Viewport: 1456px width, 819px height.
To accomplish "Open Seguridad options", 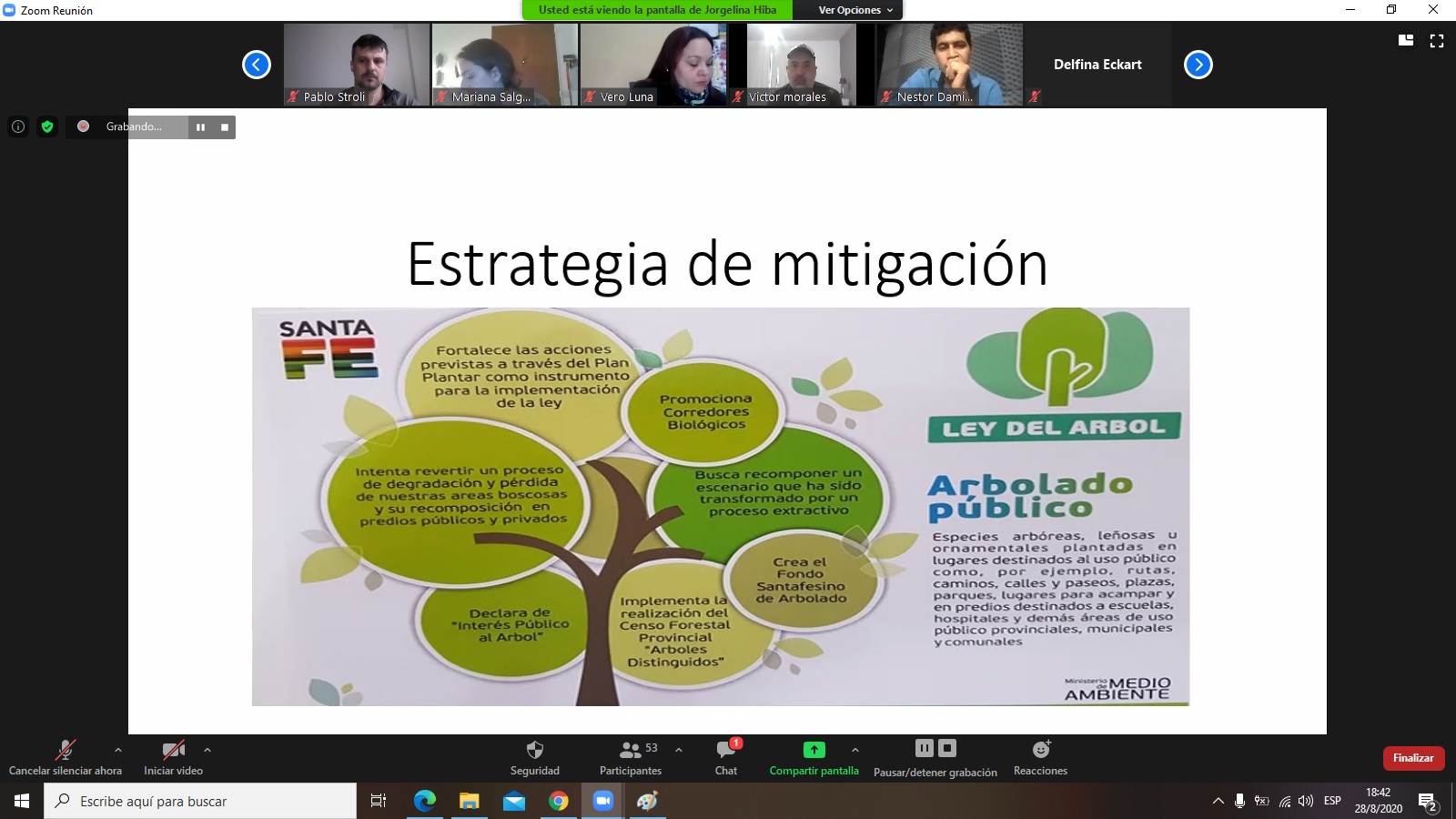I will tap(535, 757).
